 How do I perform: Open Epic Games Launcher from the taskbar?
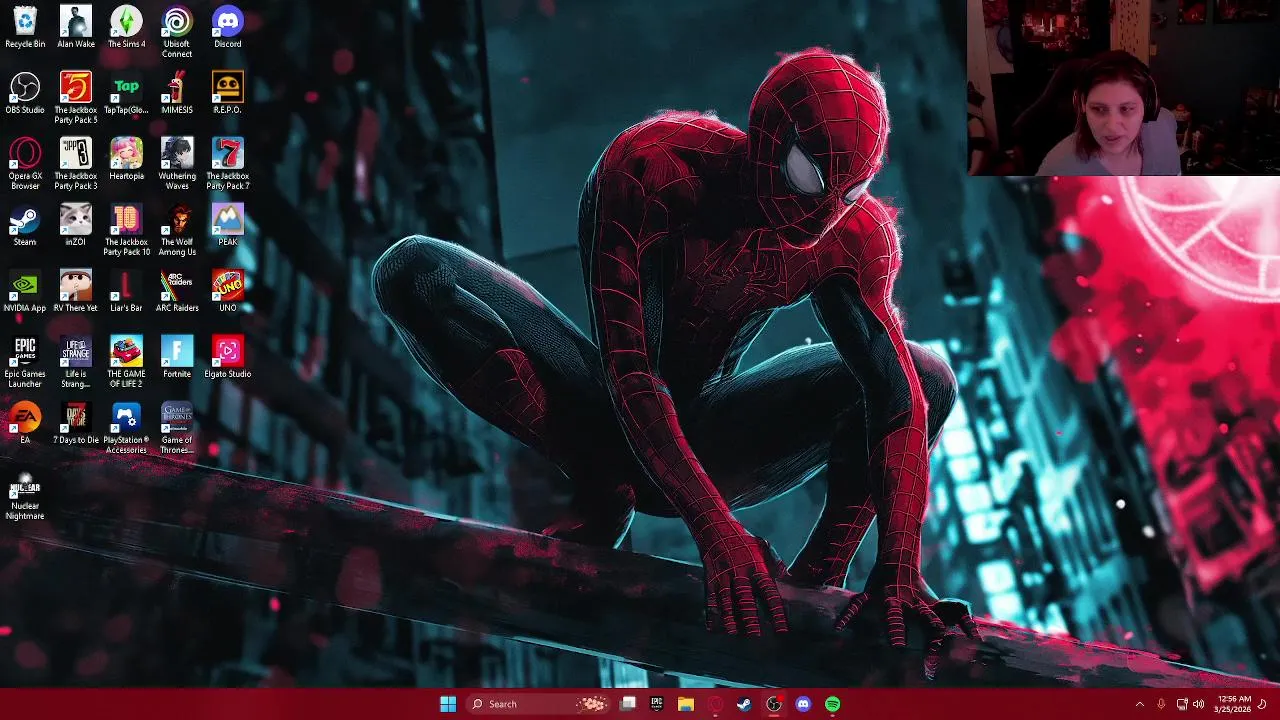click(657, 704)
